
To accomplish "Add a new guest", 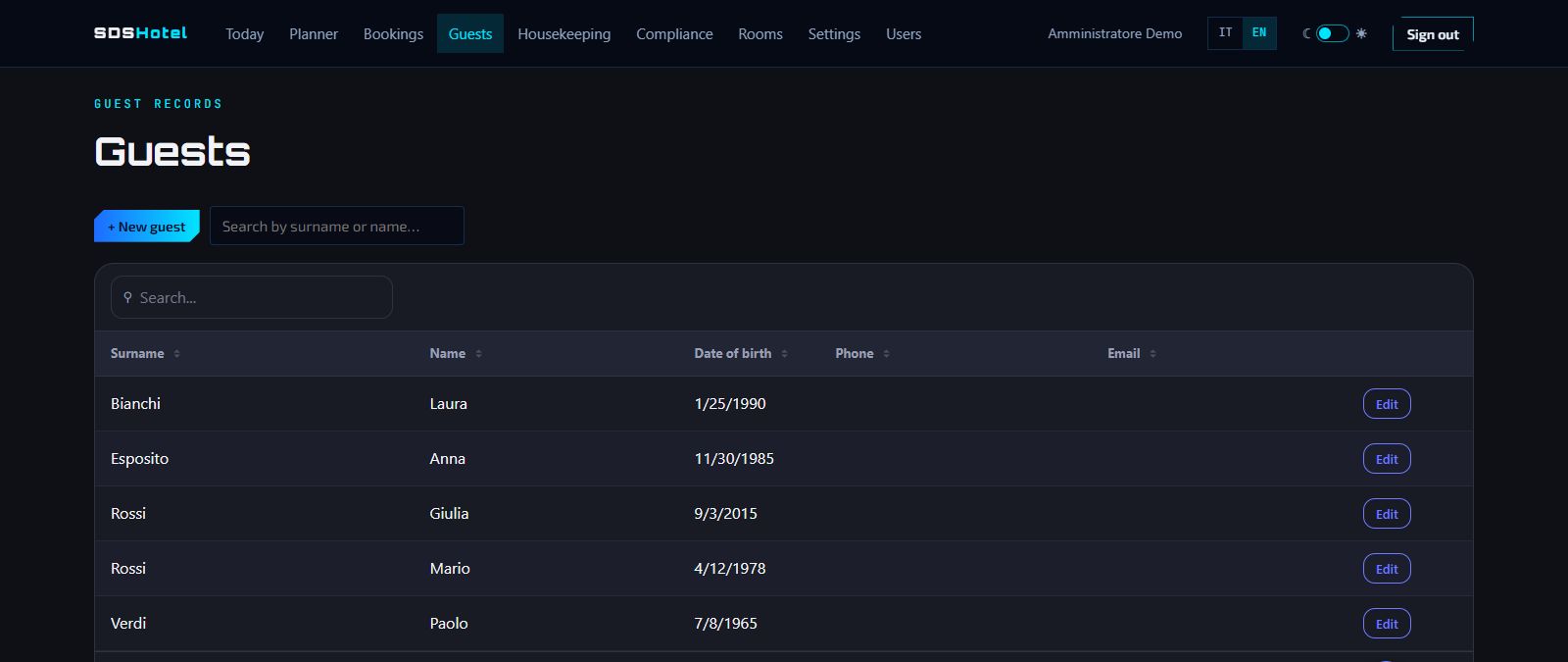I will (x=147, y=226).
